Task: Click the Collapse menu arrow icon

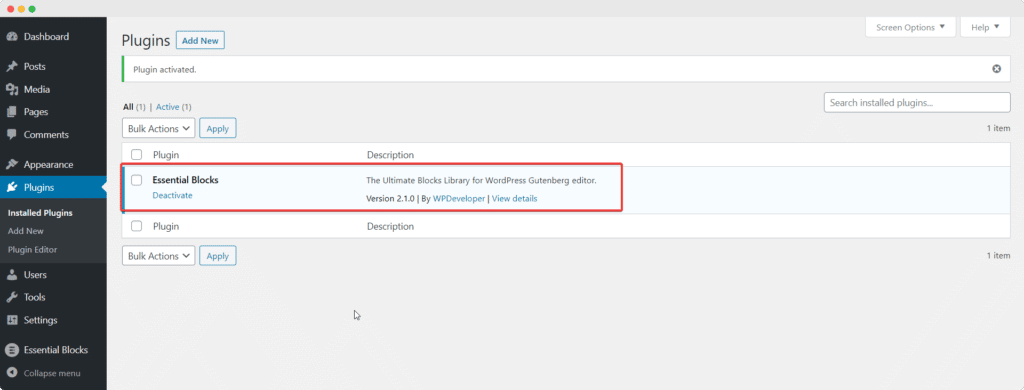Action: pyautogui.click(x=12, y=373)
